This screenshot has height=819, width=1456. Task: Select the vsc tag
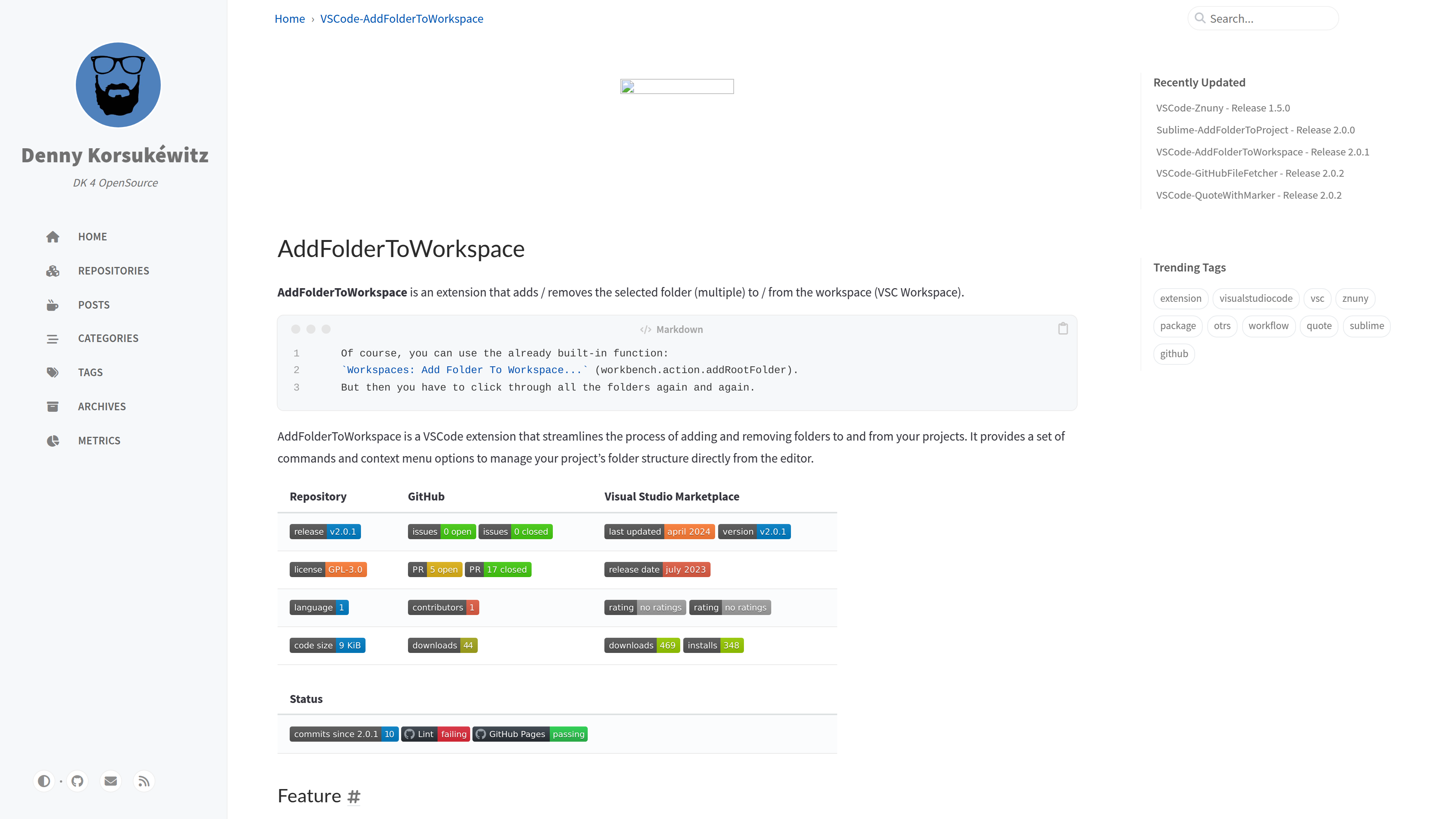(1317, 298)
